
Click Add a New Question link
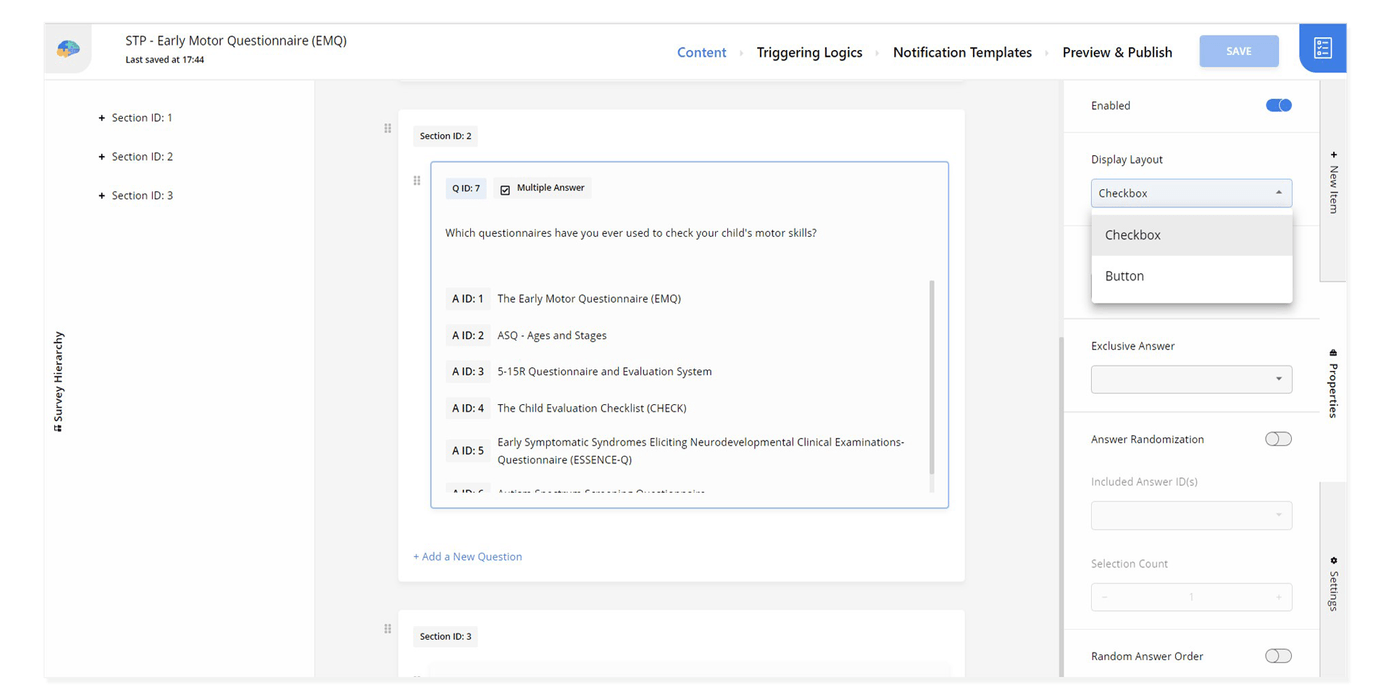tap(467, 555)
